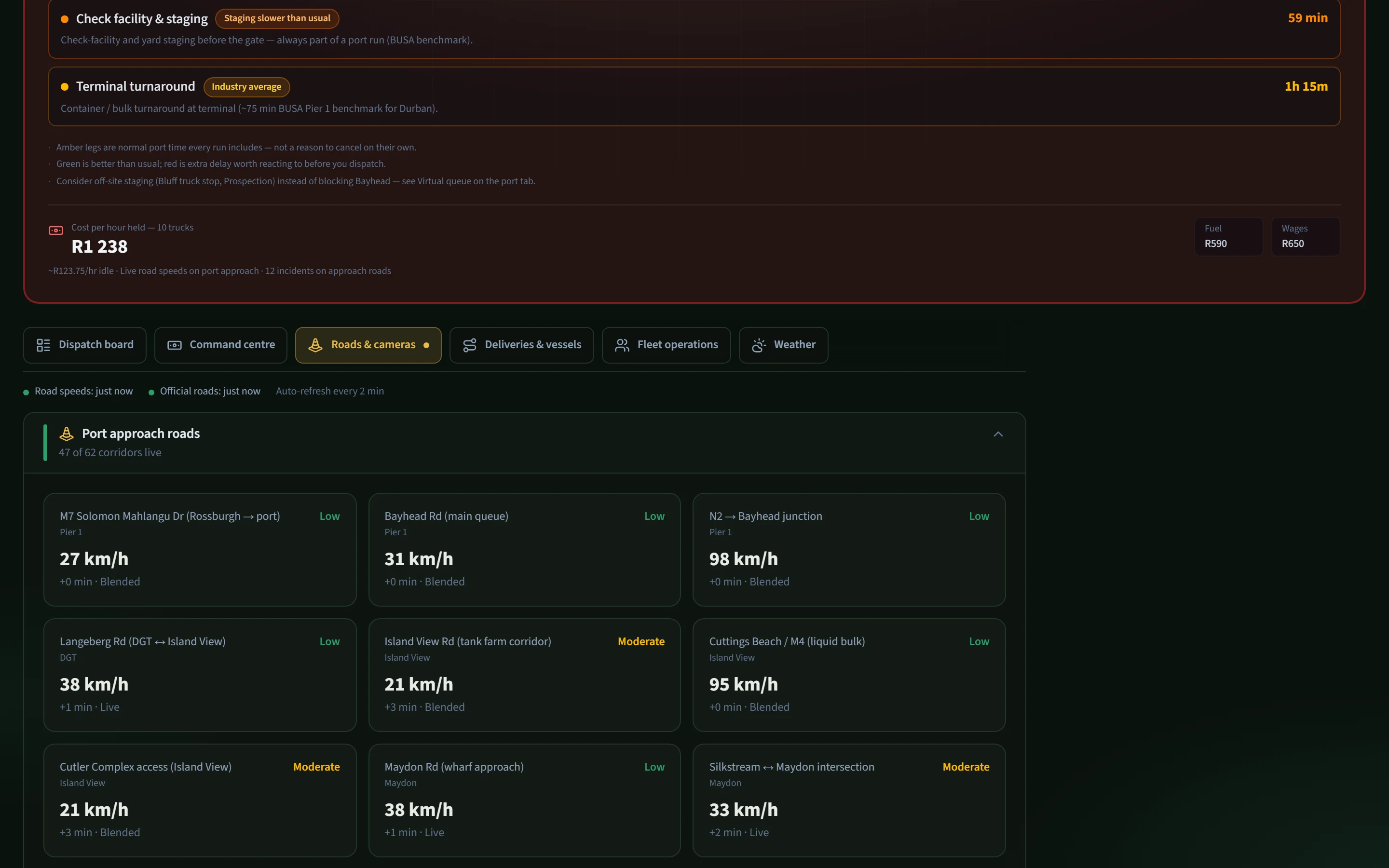Viewport: 1389px width, 868px height.
Task: Select Silkstream ↔ Maydon intersection card
Action: (x=849, y=800)
